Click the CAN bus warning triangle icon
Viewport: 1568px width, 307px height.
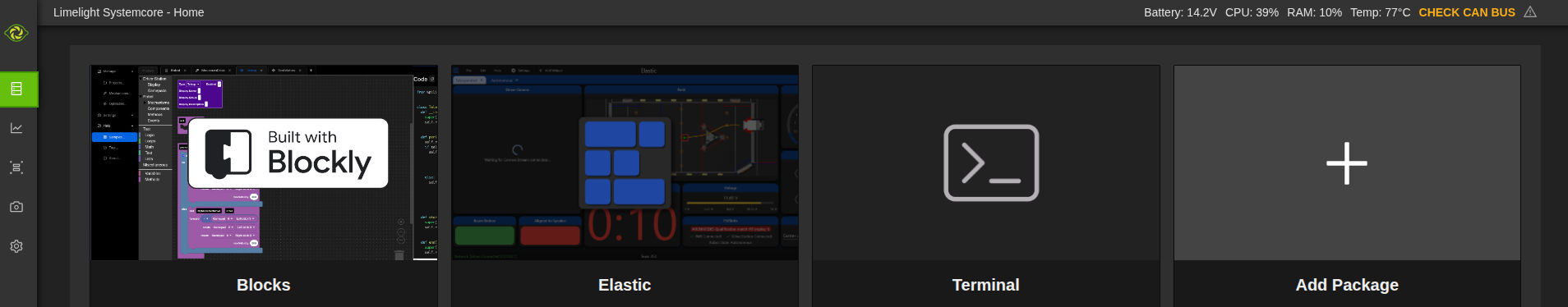point(1530,12)
